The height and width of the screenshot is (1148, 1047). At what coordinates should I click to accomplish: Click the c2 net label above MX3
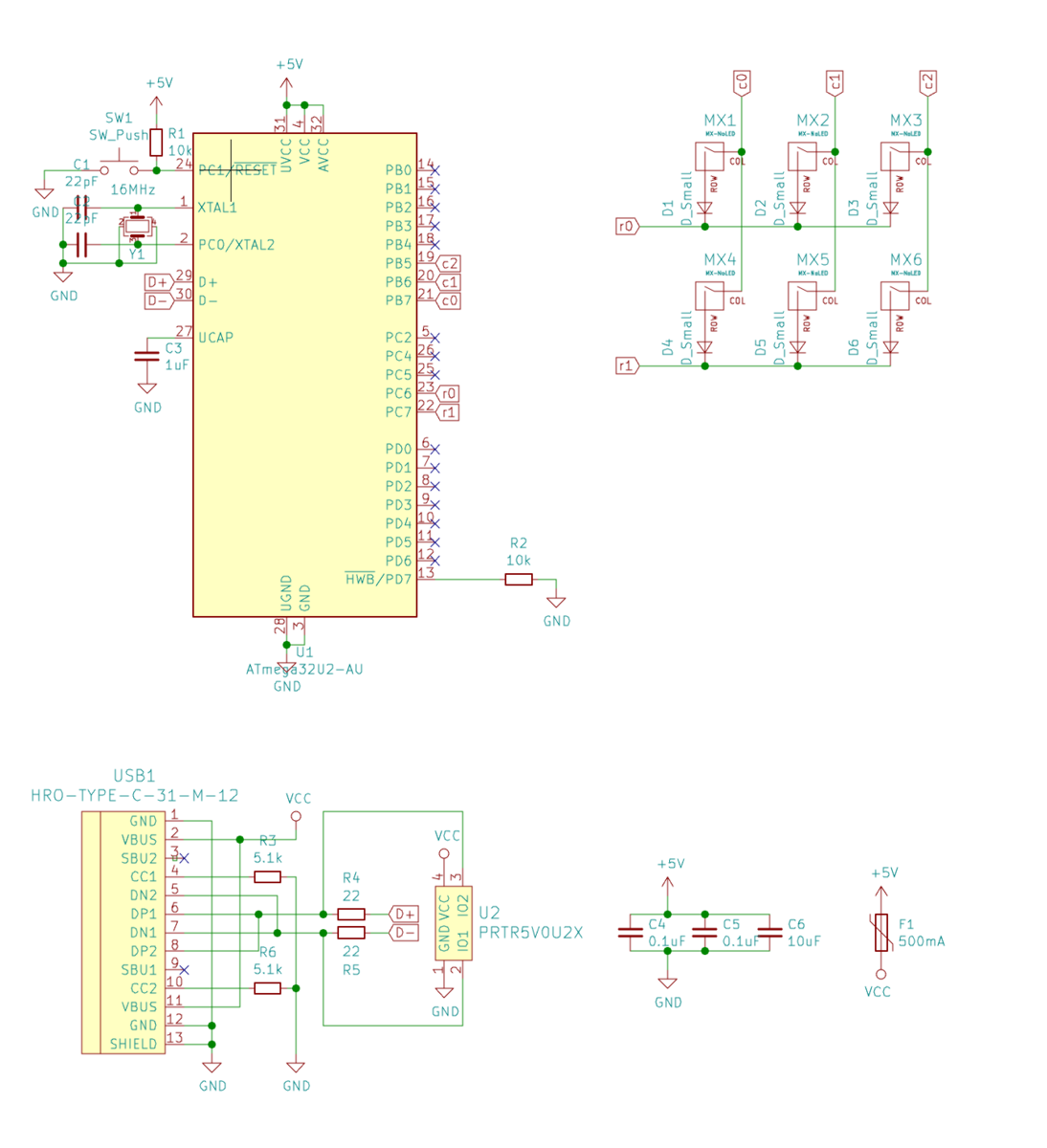click(x=926, y=82)
